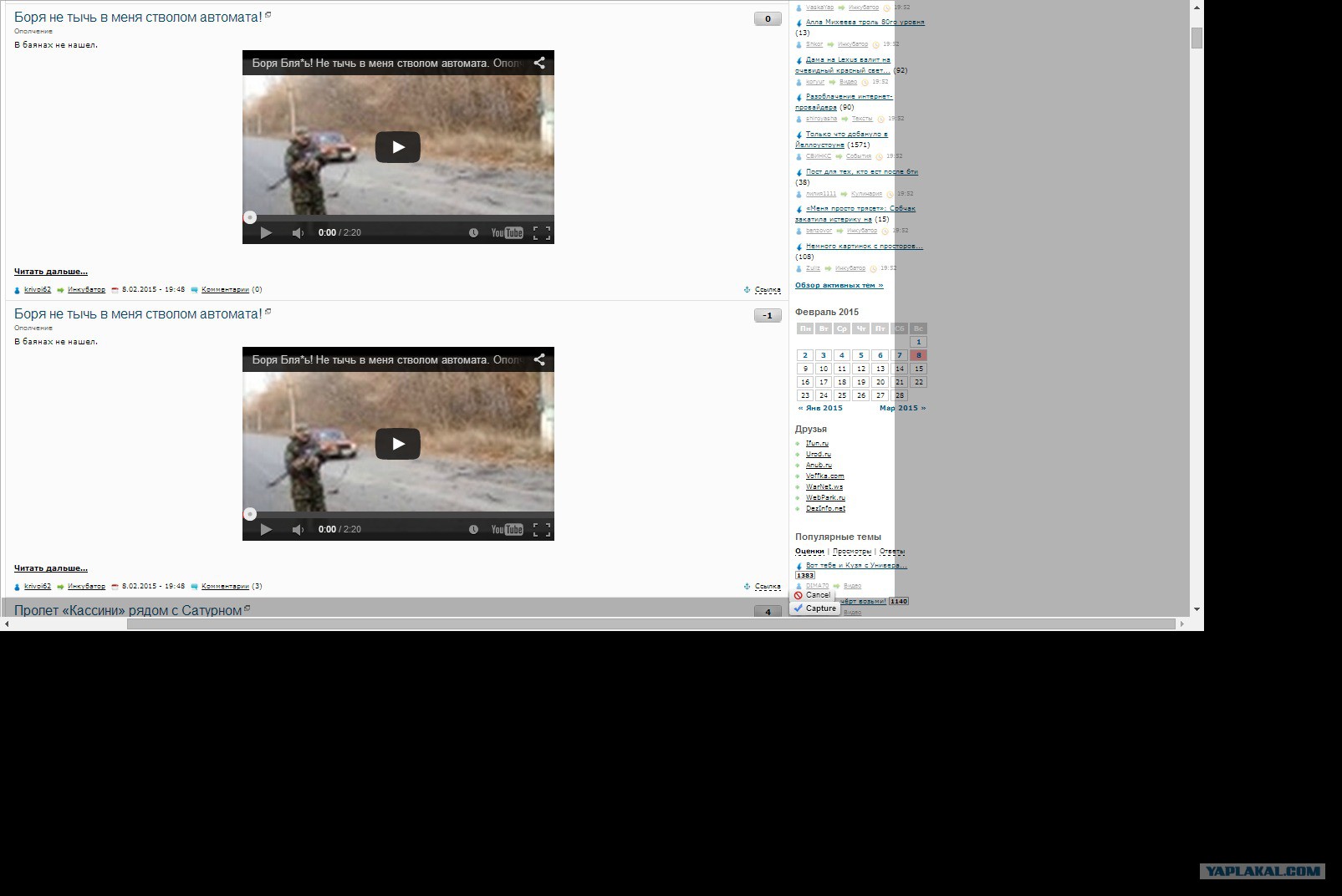Screen dimensions: 1342x896
Task: Open topic '«Меня просто трясет»: Собчак'
Action: pos(855,213)
